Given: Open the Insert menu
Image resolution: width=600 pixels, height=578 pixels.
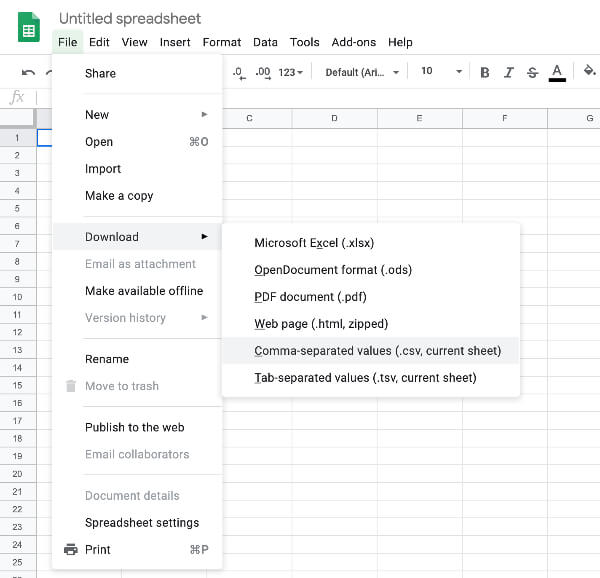Looking at the screenshot, I should [175, 42].
